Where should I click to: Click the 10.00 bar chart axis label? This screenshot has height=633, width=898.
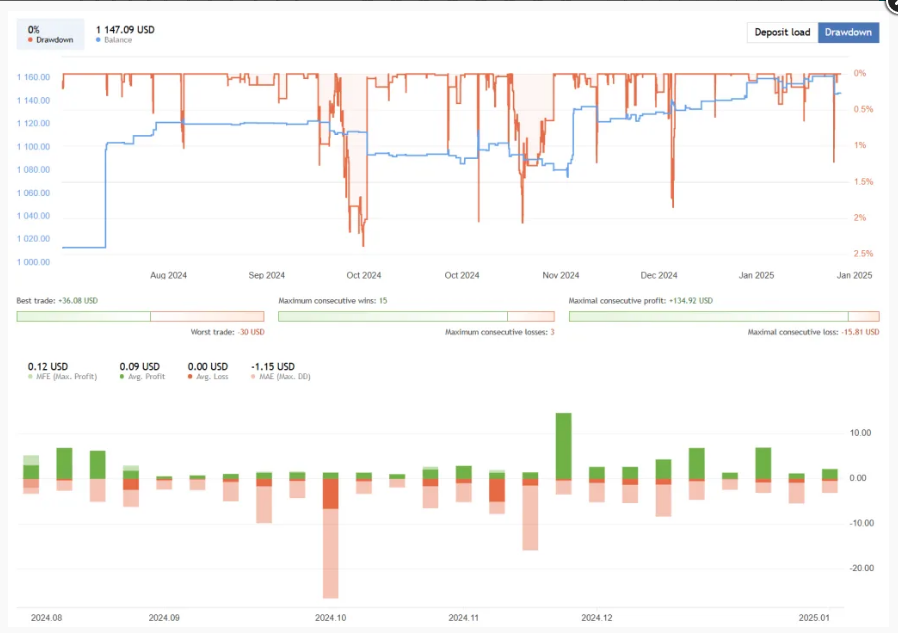coord(860,433)
